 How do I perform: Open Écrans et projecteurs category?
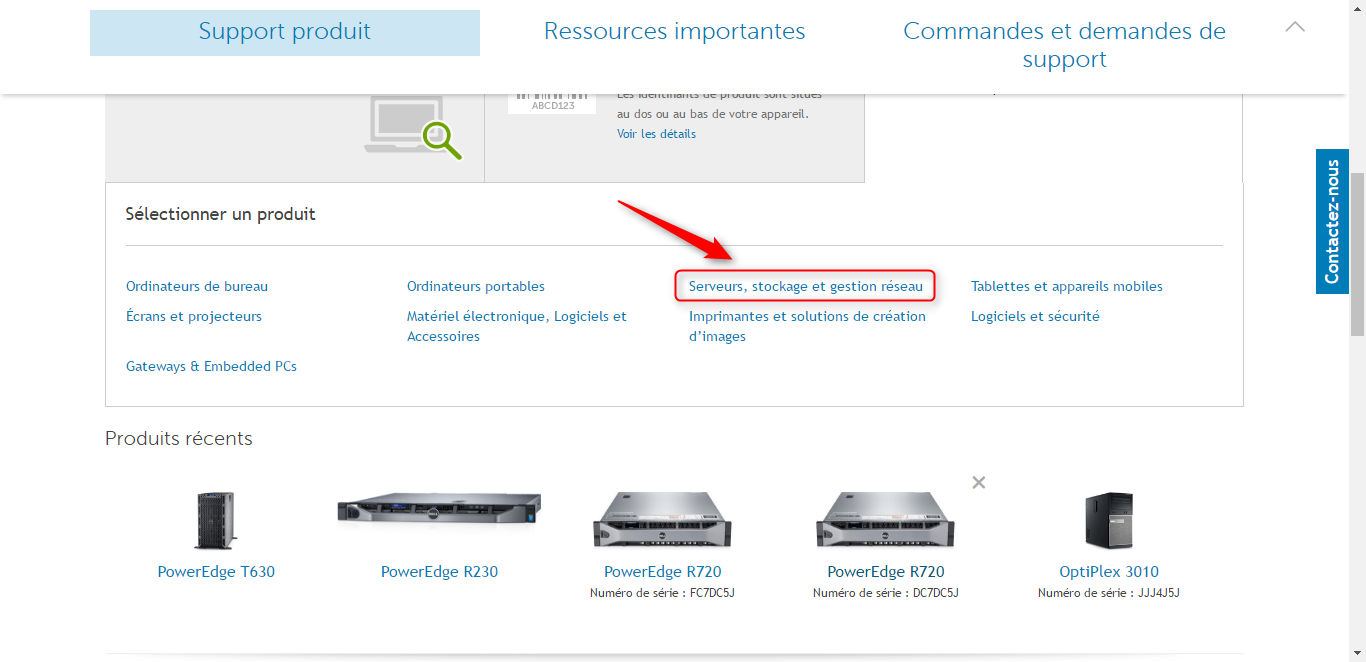click(194, 316)
